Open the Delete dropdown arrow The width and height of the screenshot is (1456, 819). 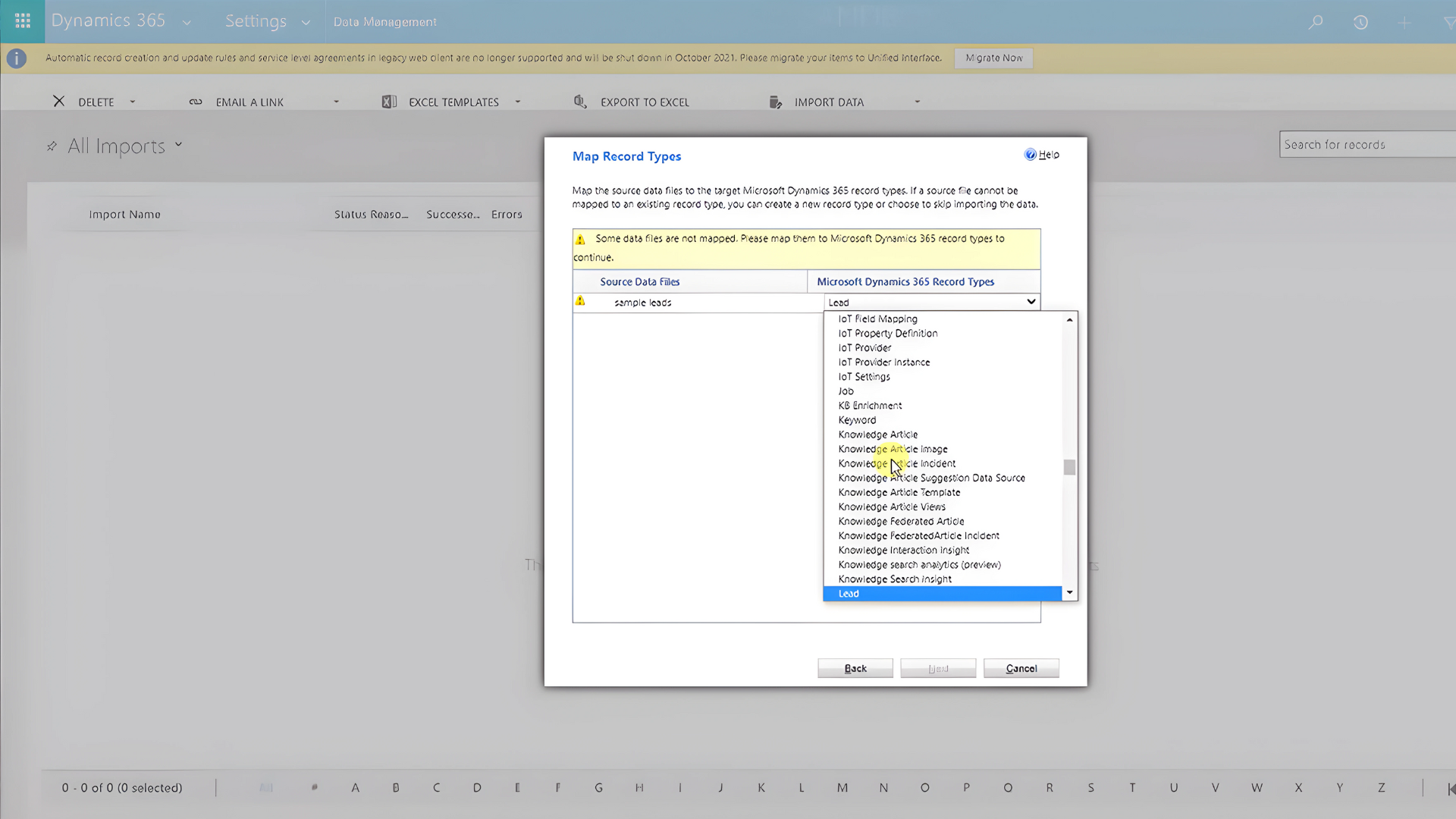tap(132, 102)
